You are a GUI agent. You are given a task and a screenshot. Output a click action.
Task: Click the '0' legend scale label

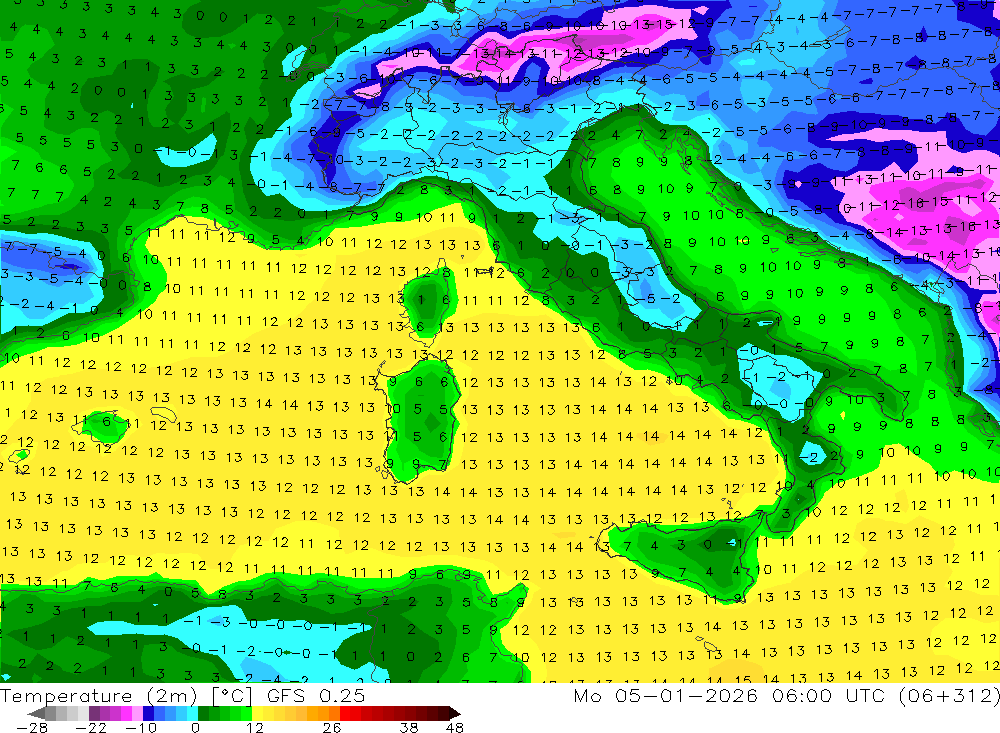tap(195, 727)
